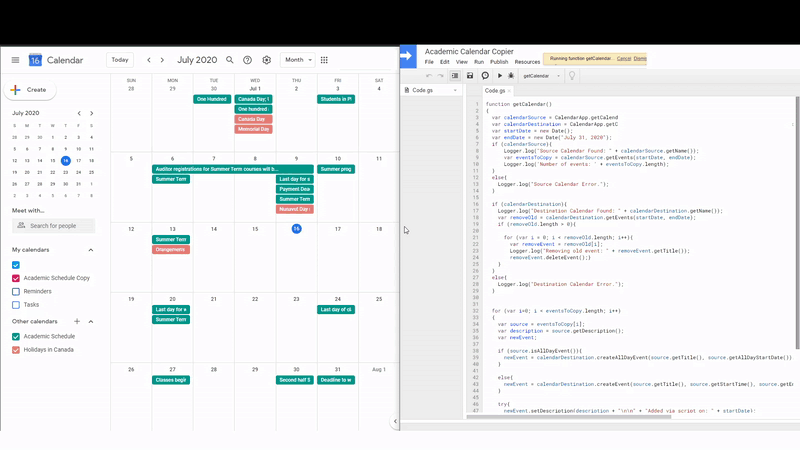Toggle first unnamed calendar under My calendars

point(16,265)
